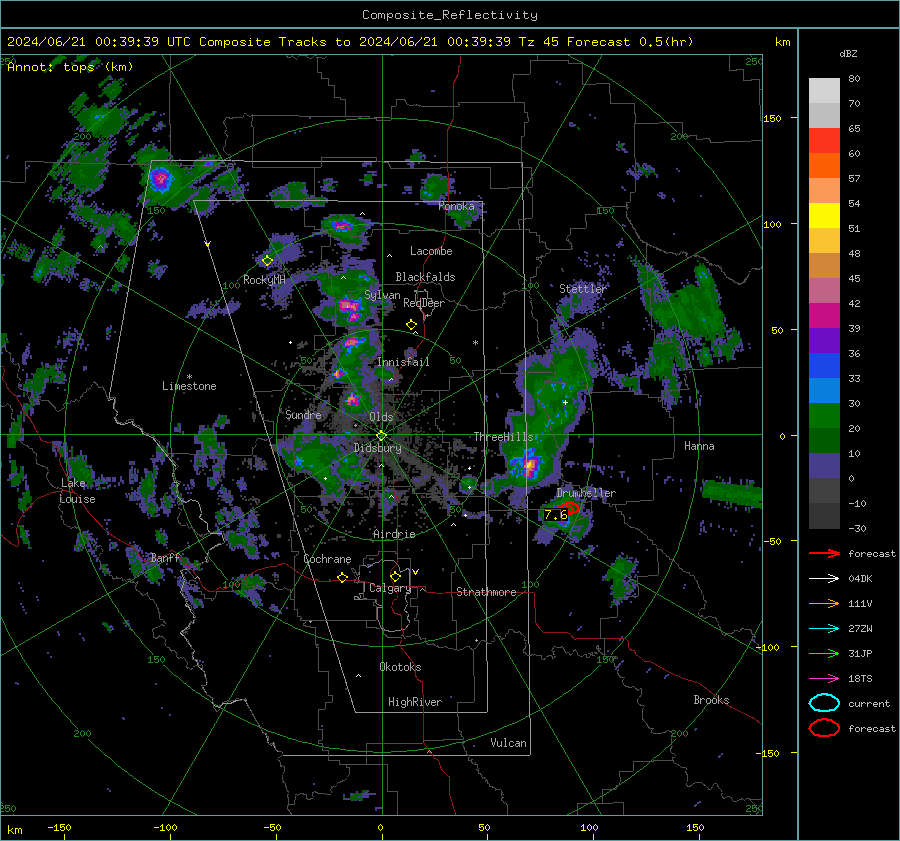Click the RockyMH label

[264, 280]
